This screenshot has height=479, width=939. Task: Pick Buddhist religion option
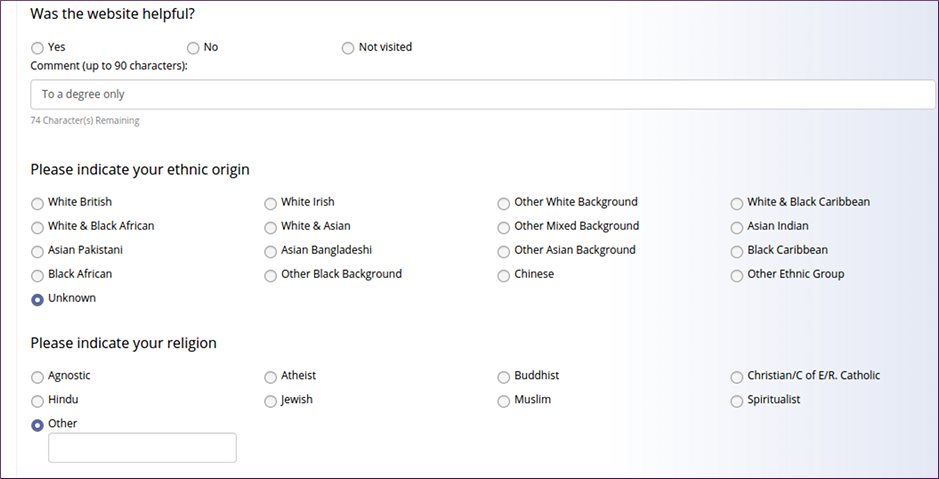(x=504, y=377)
